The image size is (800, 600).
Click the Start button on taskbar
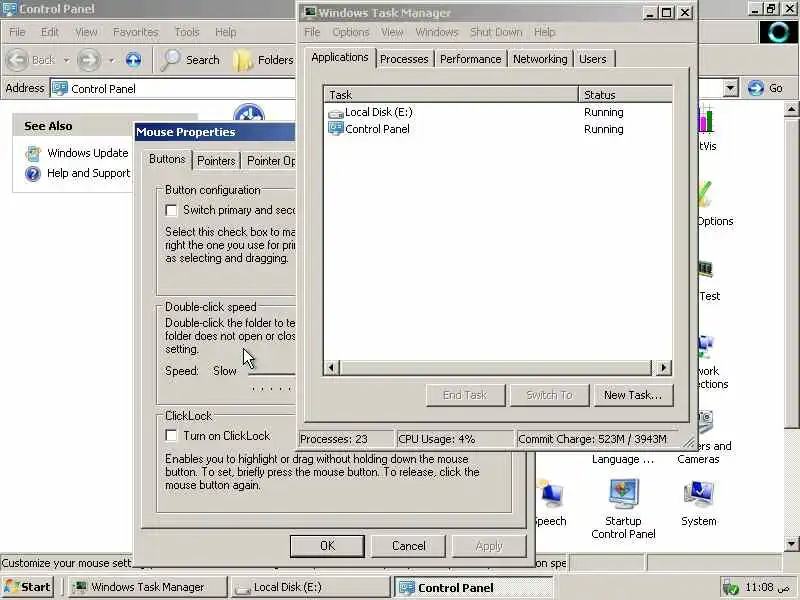(28, 587)
